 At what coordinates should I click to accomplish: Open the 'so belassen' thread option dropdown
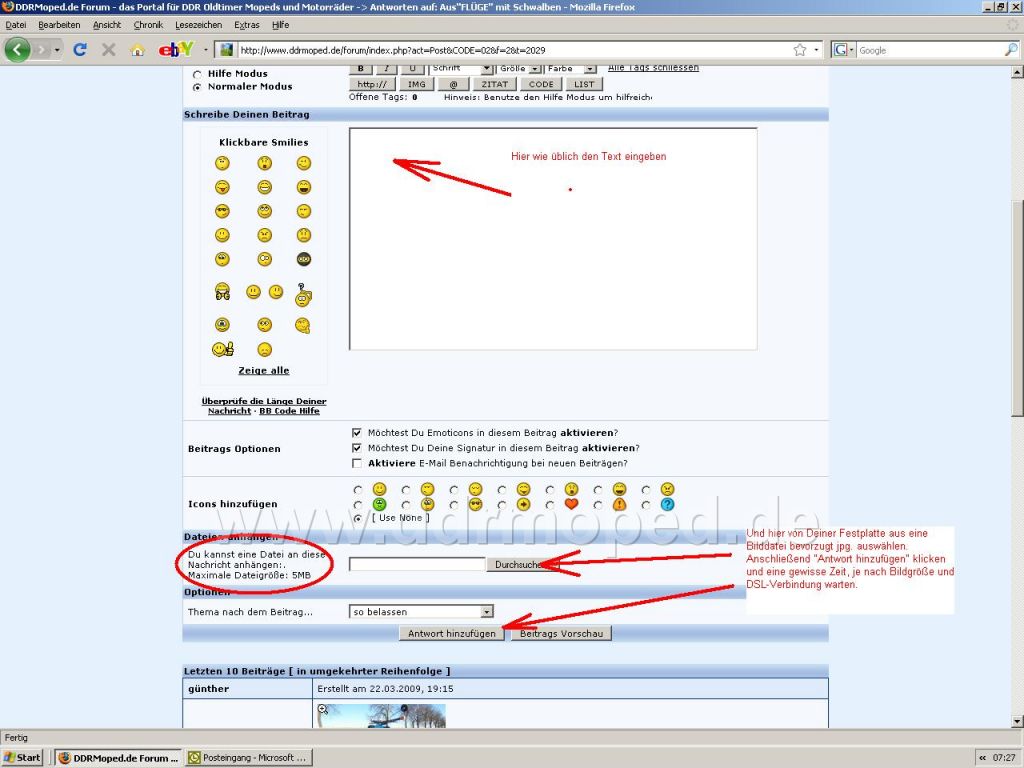coord(487,611)
